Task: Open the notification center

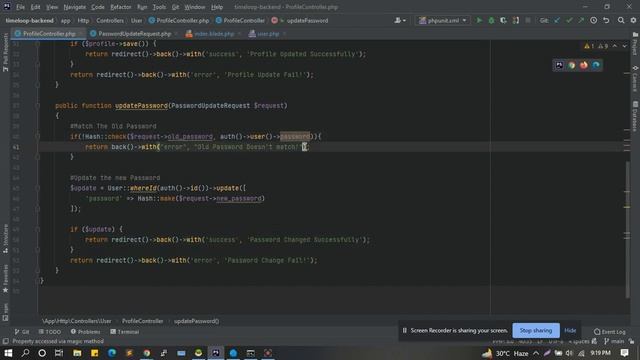Action: (x=624, y=353)
